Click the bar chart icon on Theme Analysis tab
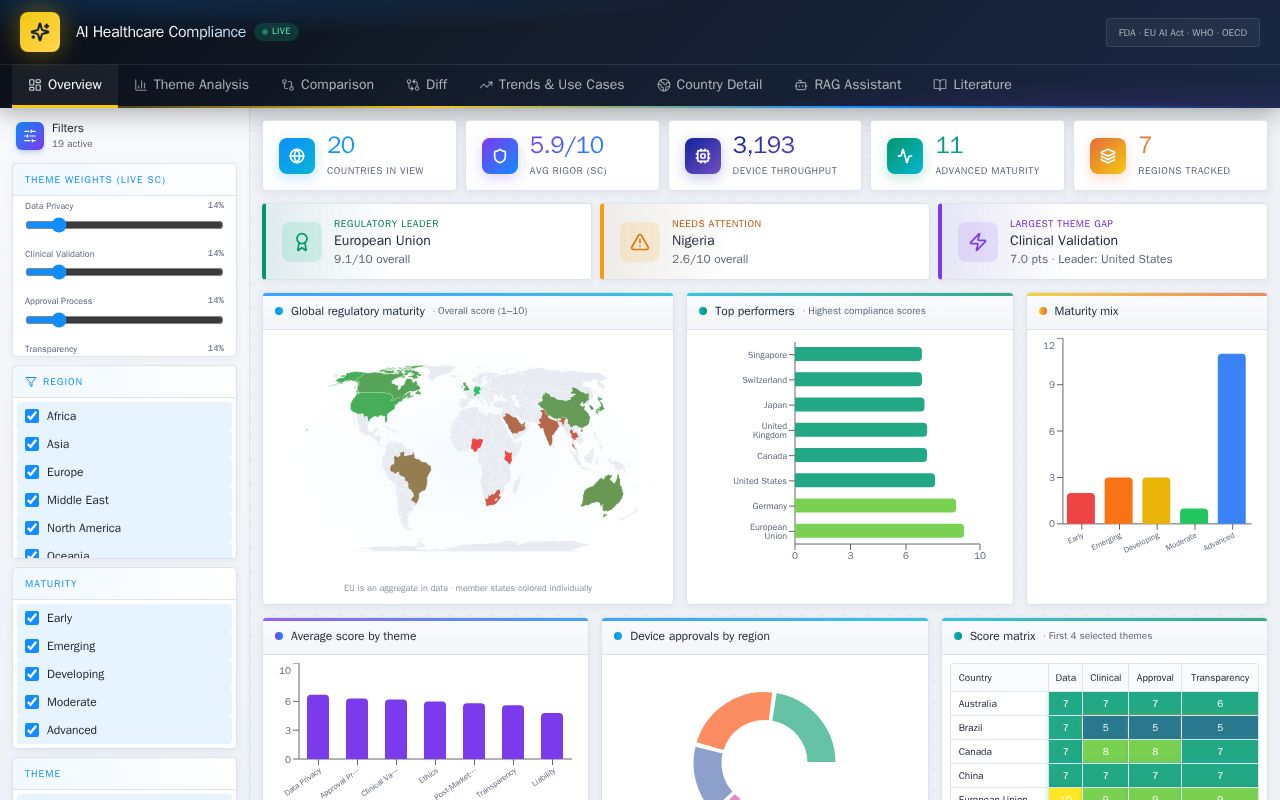The width and height of the screenshot is (1280, 800). (141, 85)
